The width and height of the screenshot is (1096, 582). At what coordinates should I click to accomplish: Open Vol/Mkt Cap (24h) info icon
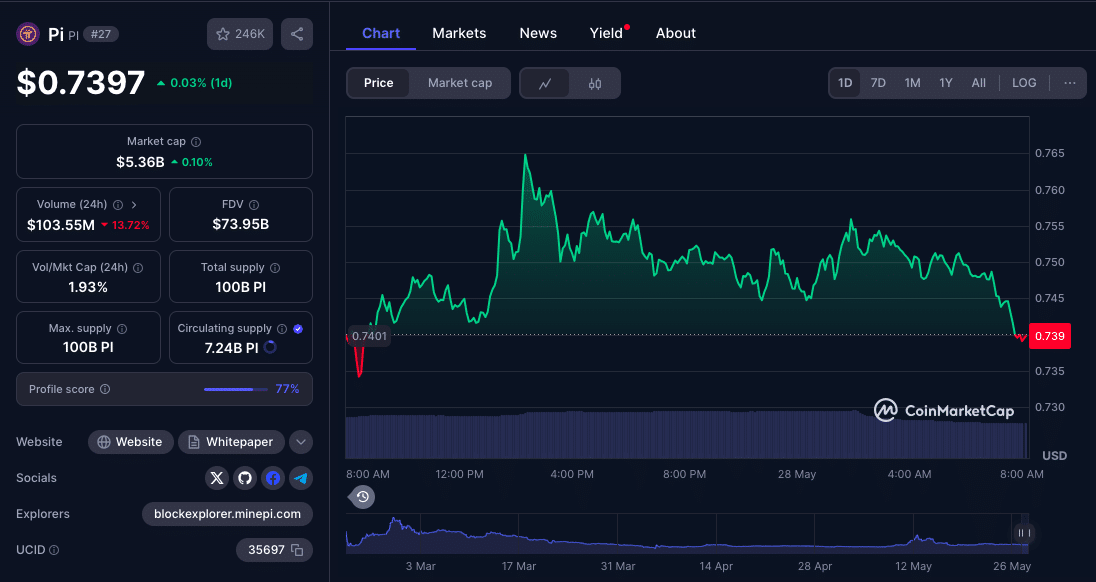point(138,268)
